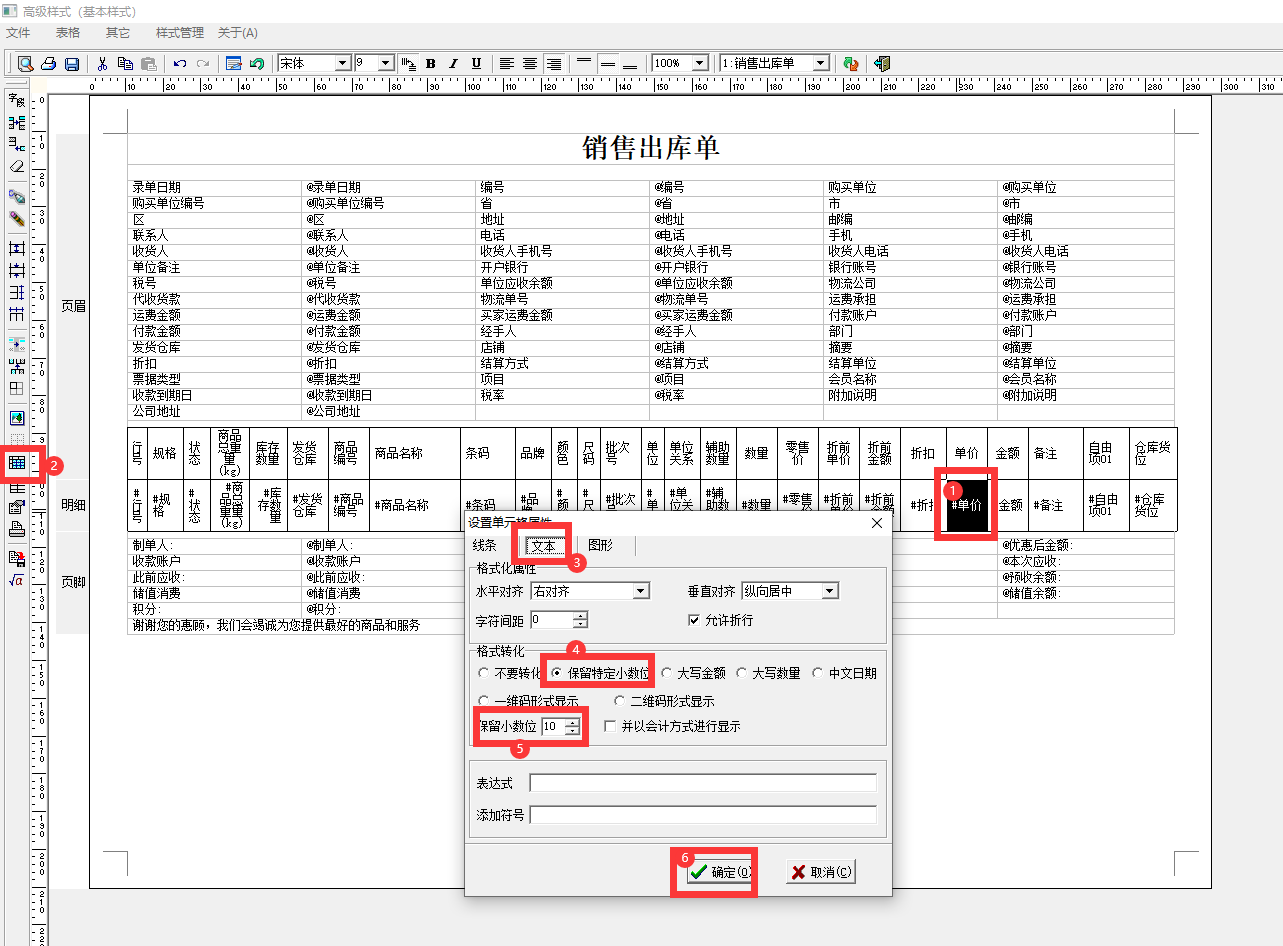The height and width of the screenshot is (946, 1283).
Task: Select the 大写金额 radio button
Action: click(667, 673)
